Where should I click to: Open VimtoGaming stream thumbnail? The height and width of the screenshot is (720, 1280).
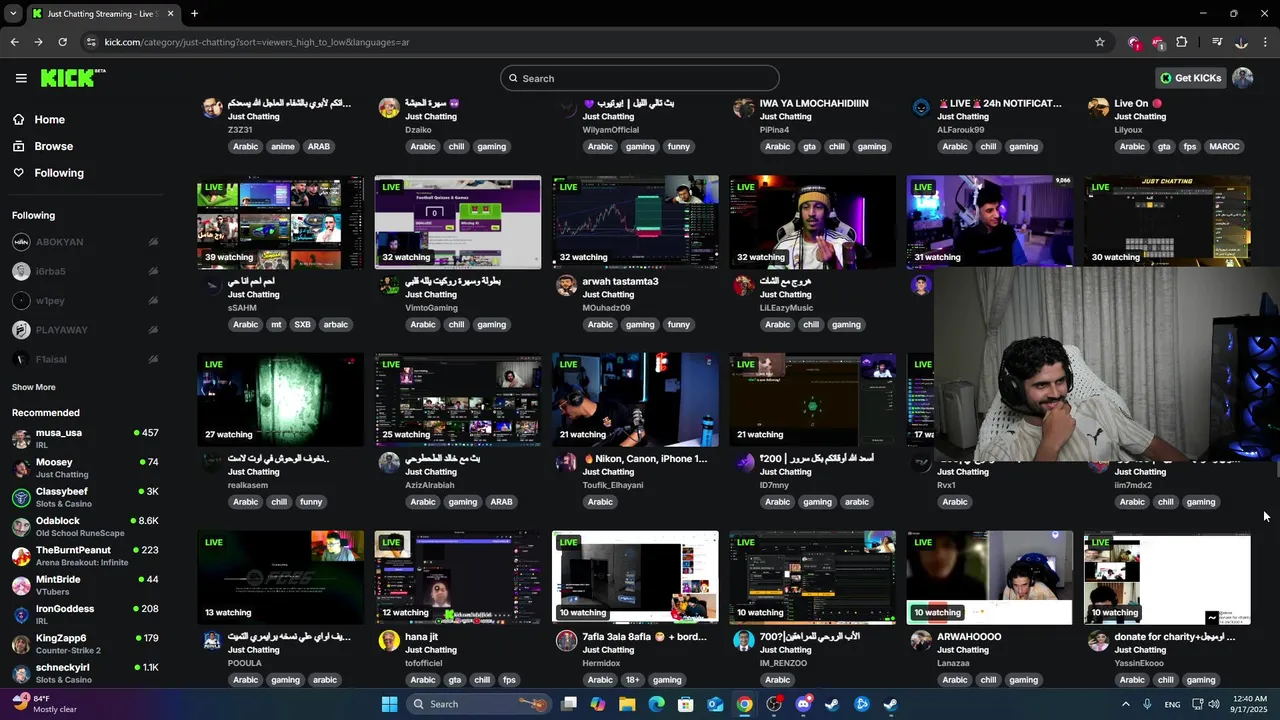(x=458, y=222)
